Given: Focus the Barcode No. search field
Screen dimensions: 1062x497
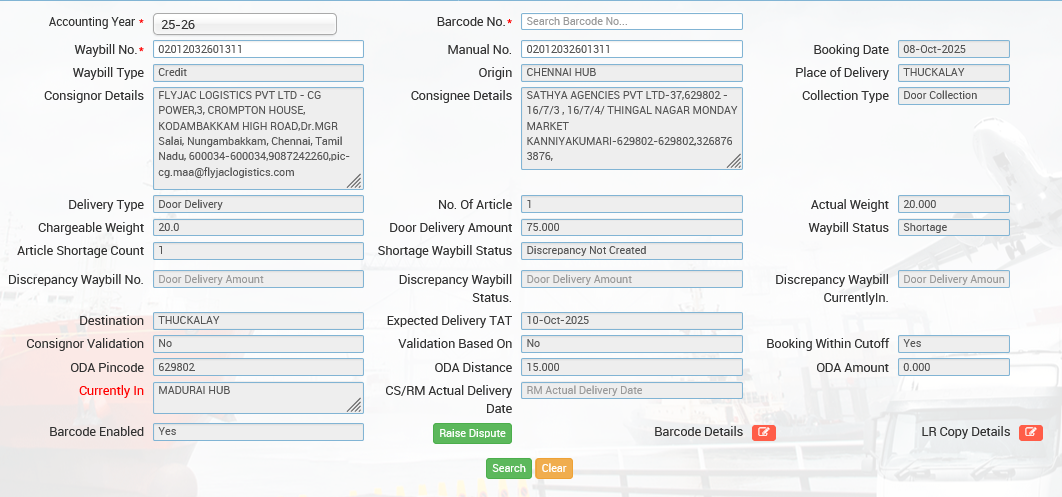Looking at the screenshot, I should pos(631,21).
